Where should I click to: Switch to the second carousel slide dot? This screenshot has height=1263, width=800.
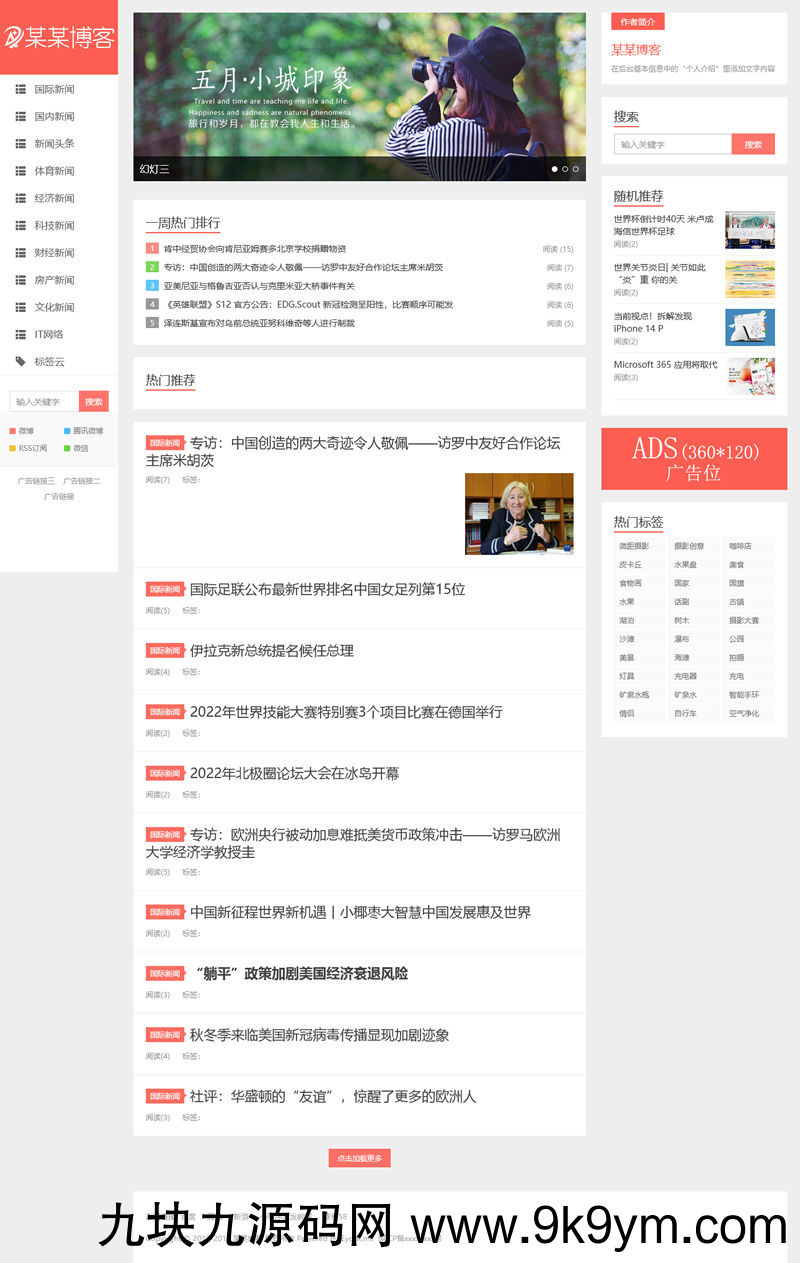point(565,169)
